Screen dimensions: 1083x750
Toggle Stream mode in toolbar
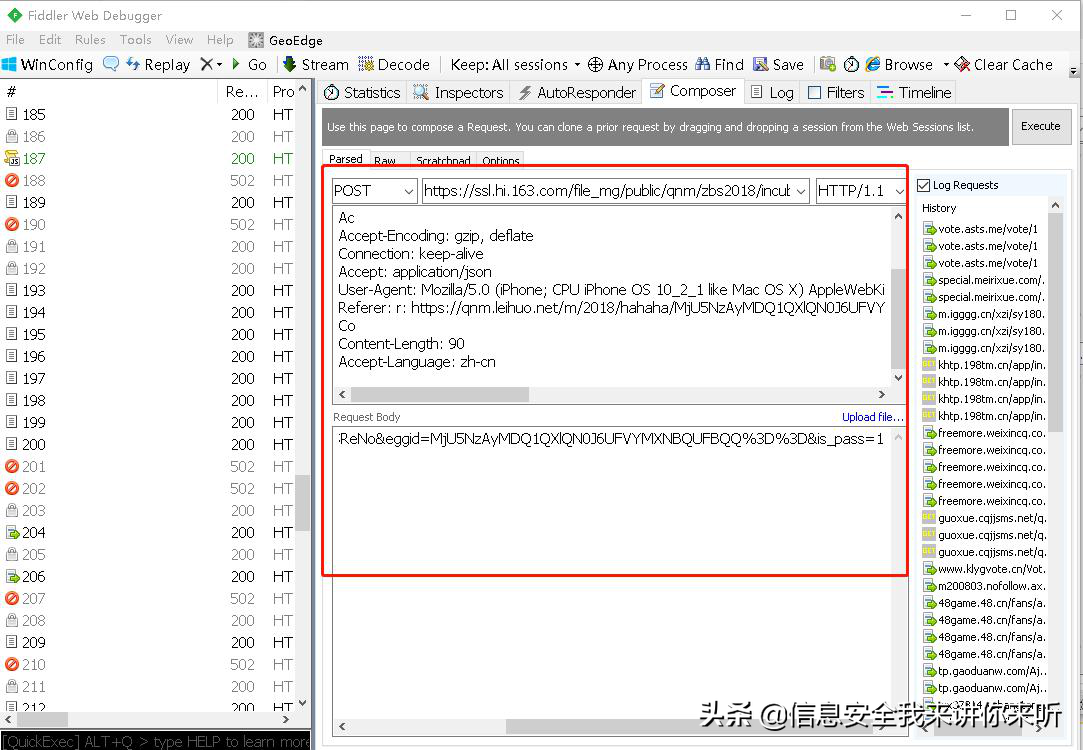click(x=316, y=65)
